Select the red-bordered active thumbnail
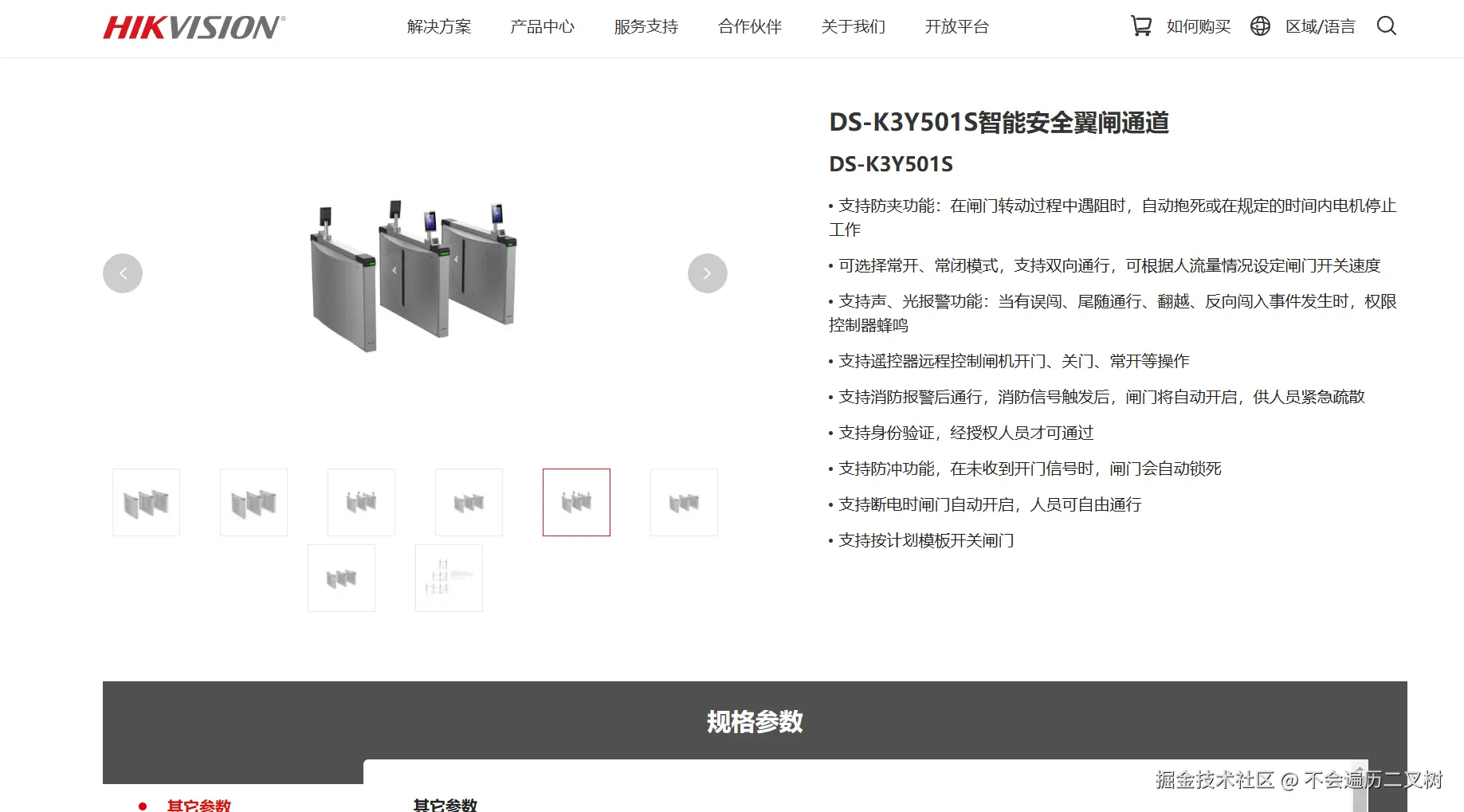 576,502
